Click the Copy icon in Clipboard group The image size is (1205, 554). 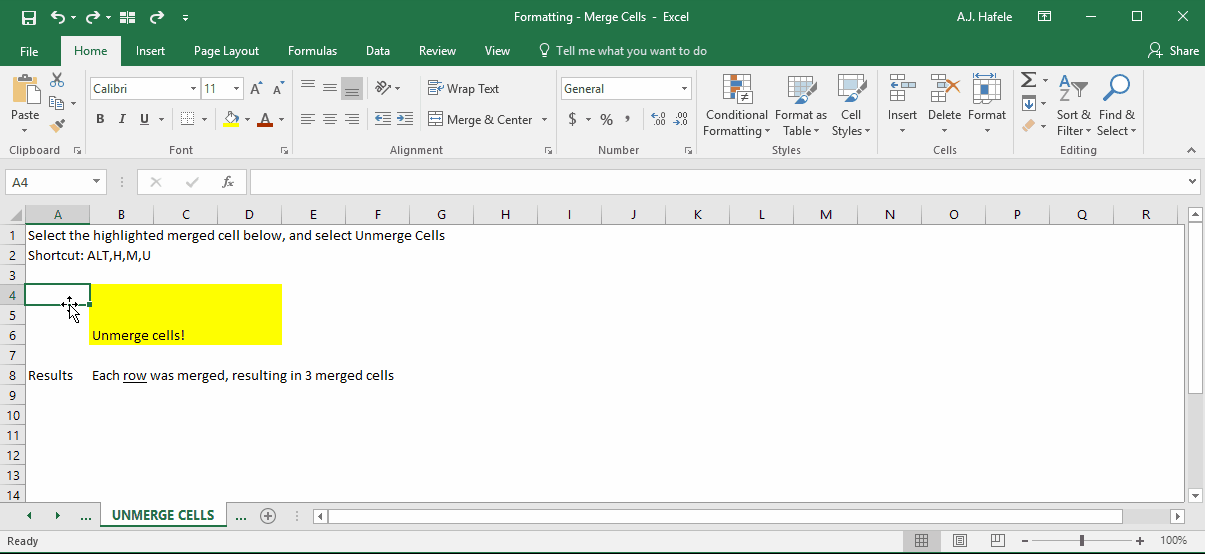57,103
